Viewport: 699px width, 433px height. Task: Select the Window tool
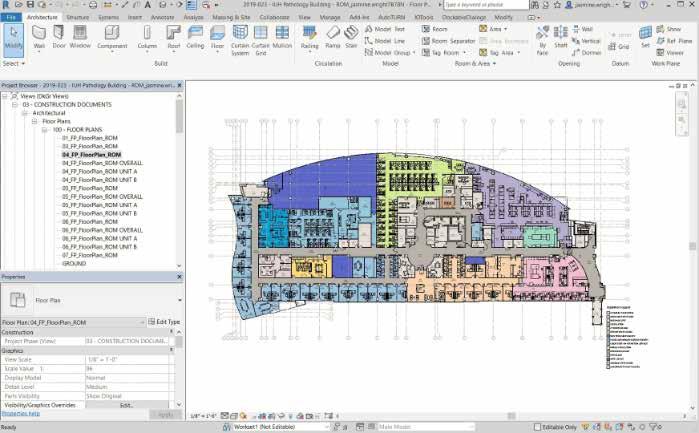80,37
